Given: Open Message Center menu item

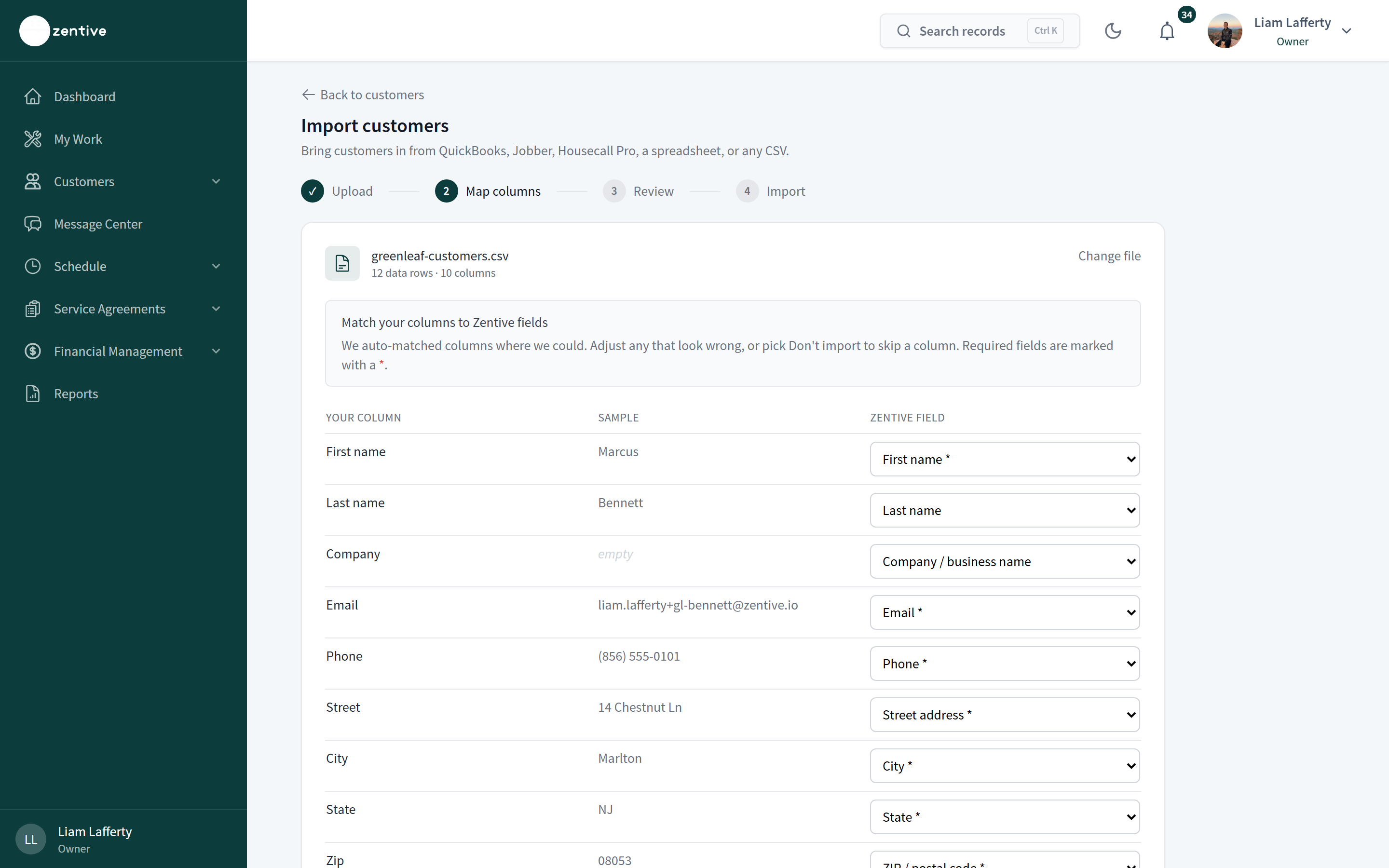Looking at the screenshot, I should pyautogui.click(x=98, y=224).
